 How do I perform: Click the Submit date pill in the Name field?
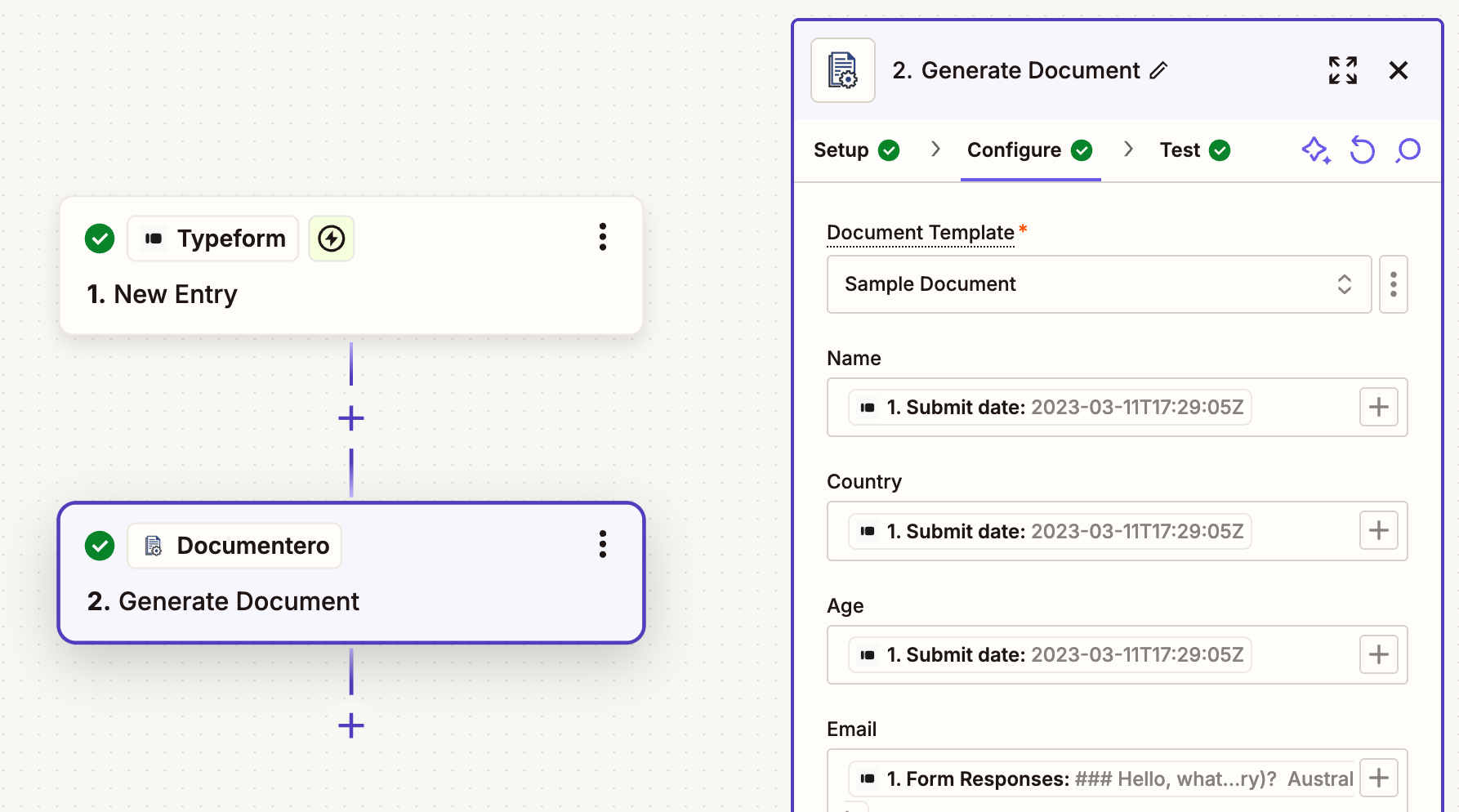pyautogui.click(x=1050, y=407)
